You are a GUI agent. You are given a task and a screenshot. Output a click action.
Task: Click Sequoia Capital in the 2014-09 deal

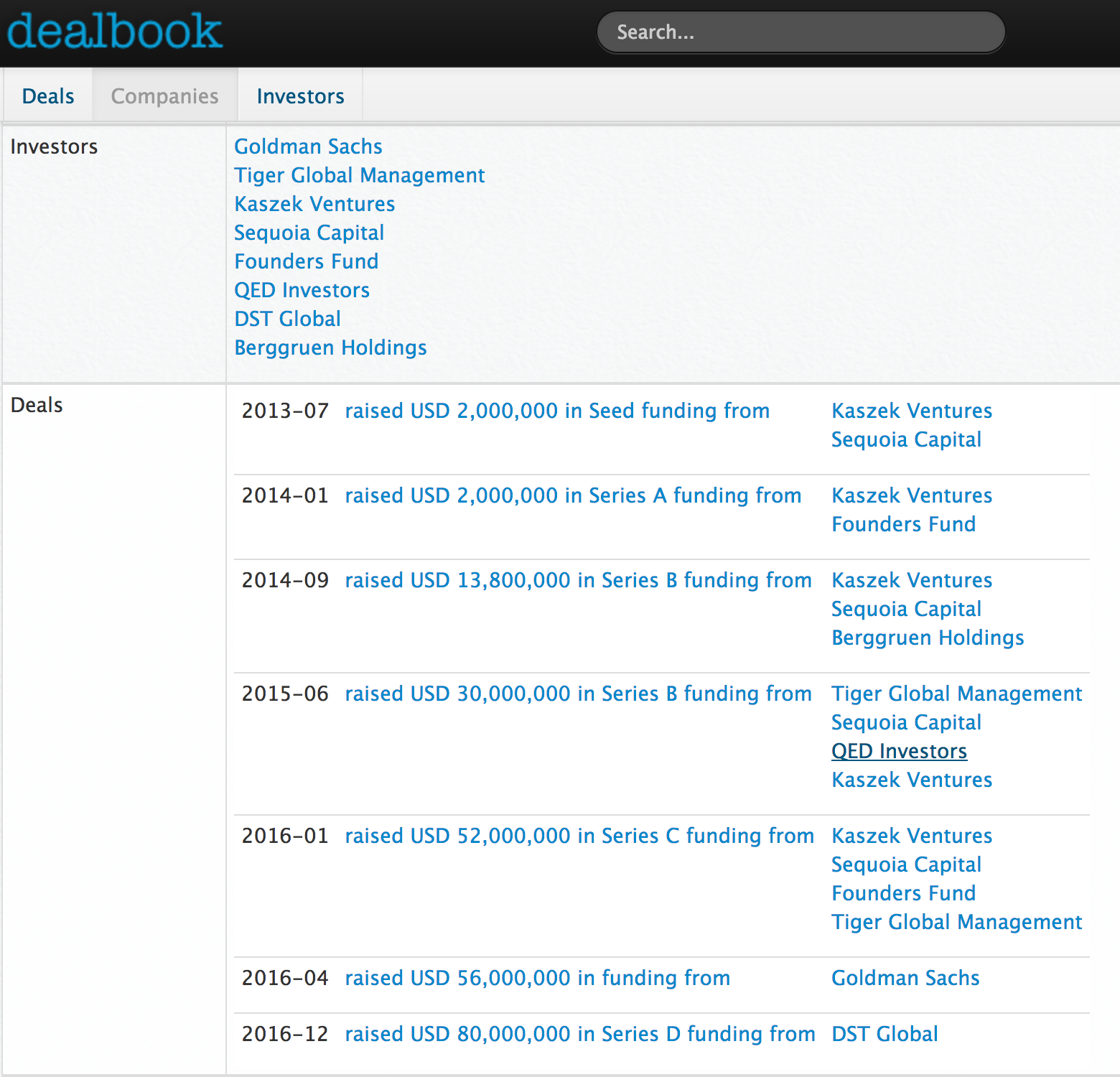click(906, 609)
